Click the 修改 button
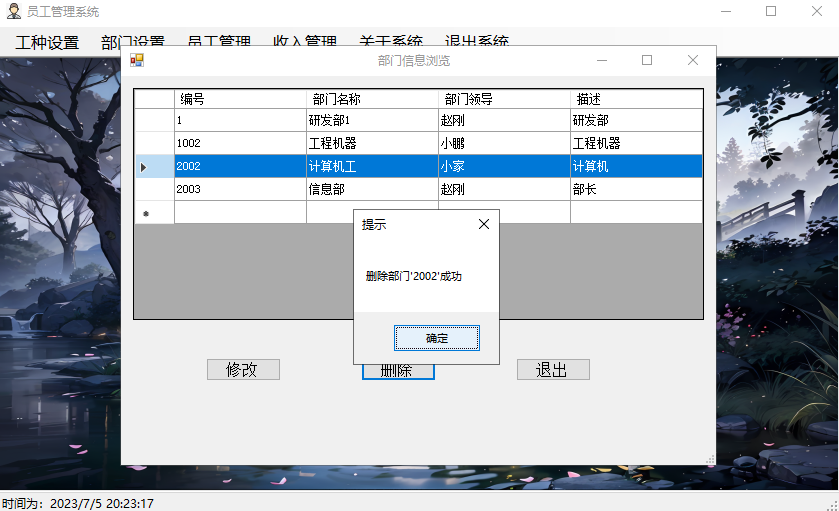The width and height of the screenshot is (839, 511). tap(243, 370)
